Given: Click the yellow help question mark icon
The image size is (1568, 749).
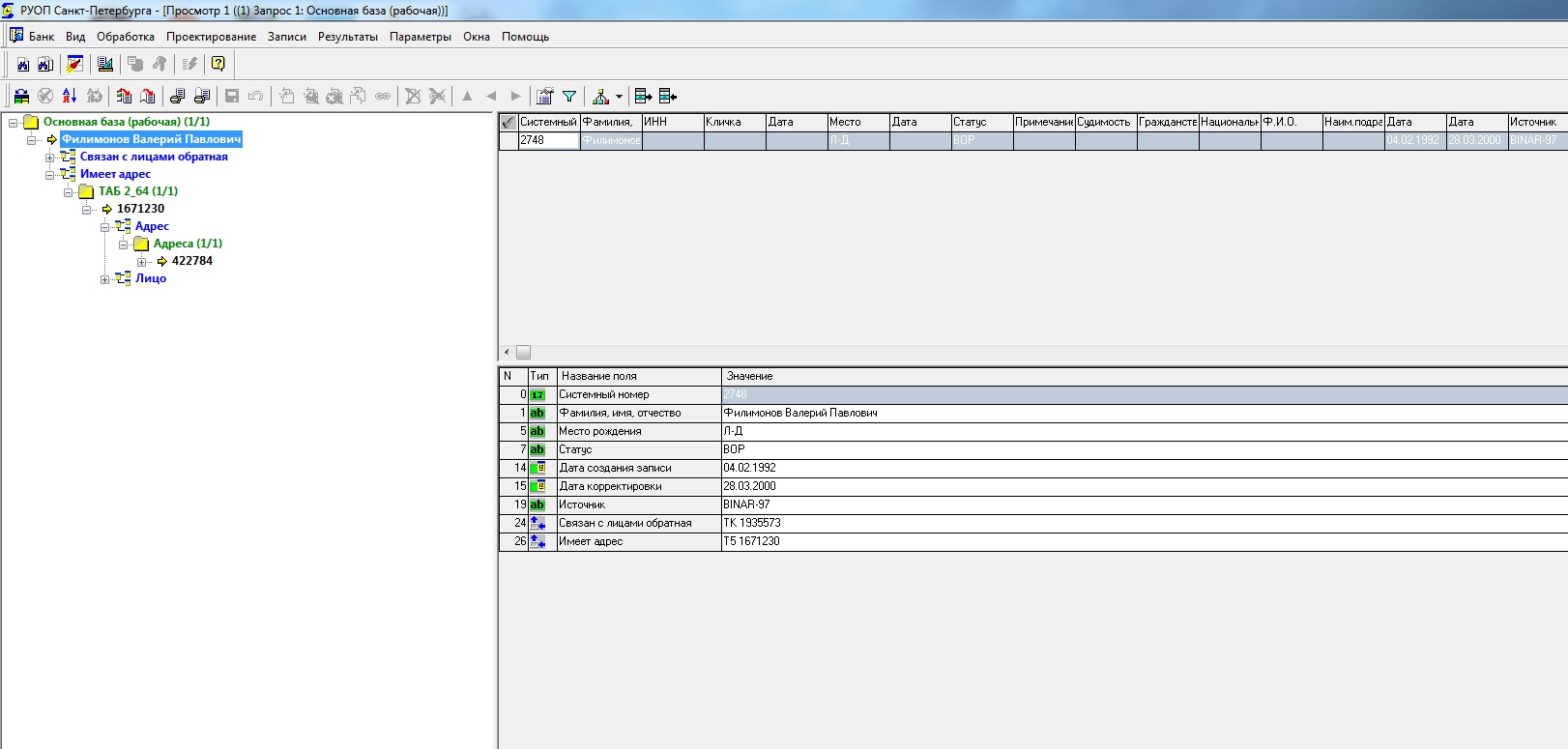Looking at the screenshot, I should pyautogui.click(x=218, y=64).
